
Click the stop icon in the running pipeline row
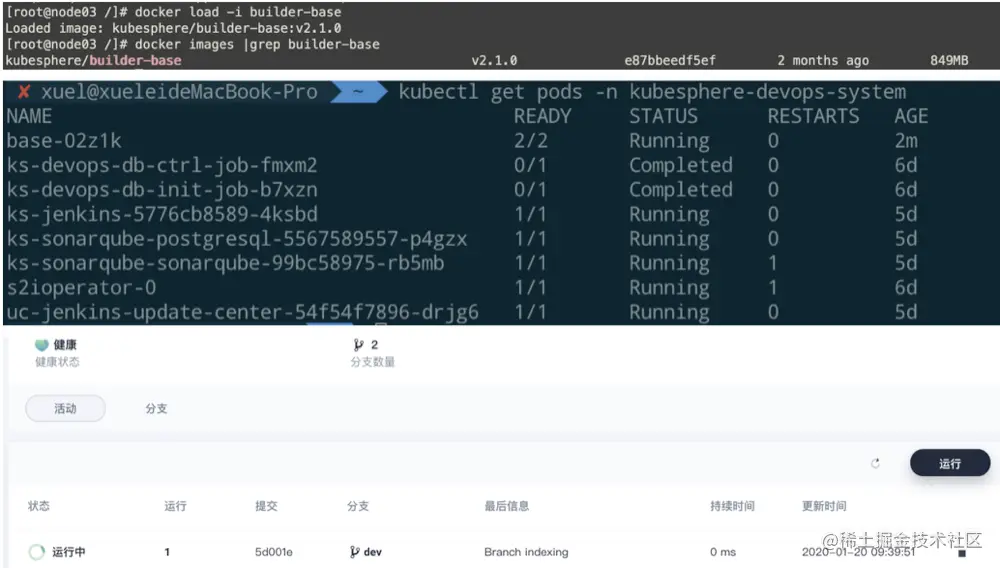962,553
